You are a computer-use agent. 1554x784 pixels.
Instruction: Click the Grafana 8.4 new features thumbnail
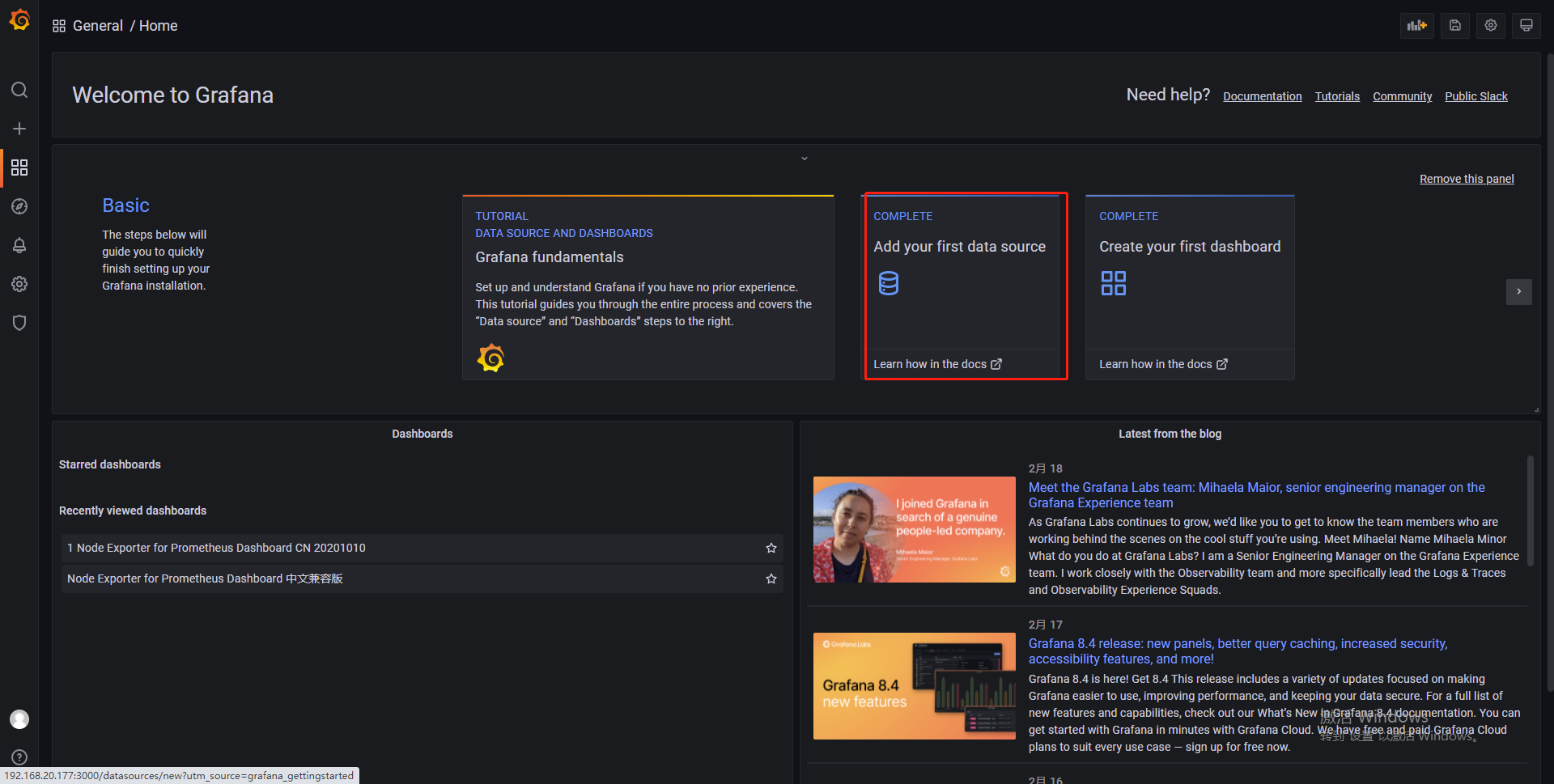915,686
